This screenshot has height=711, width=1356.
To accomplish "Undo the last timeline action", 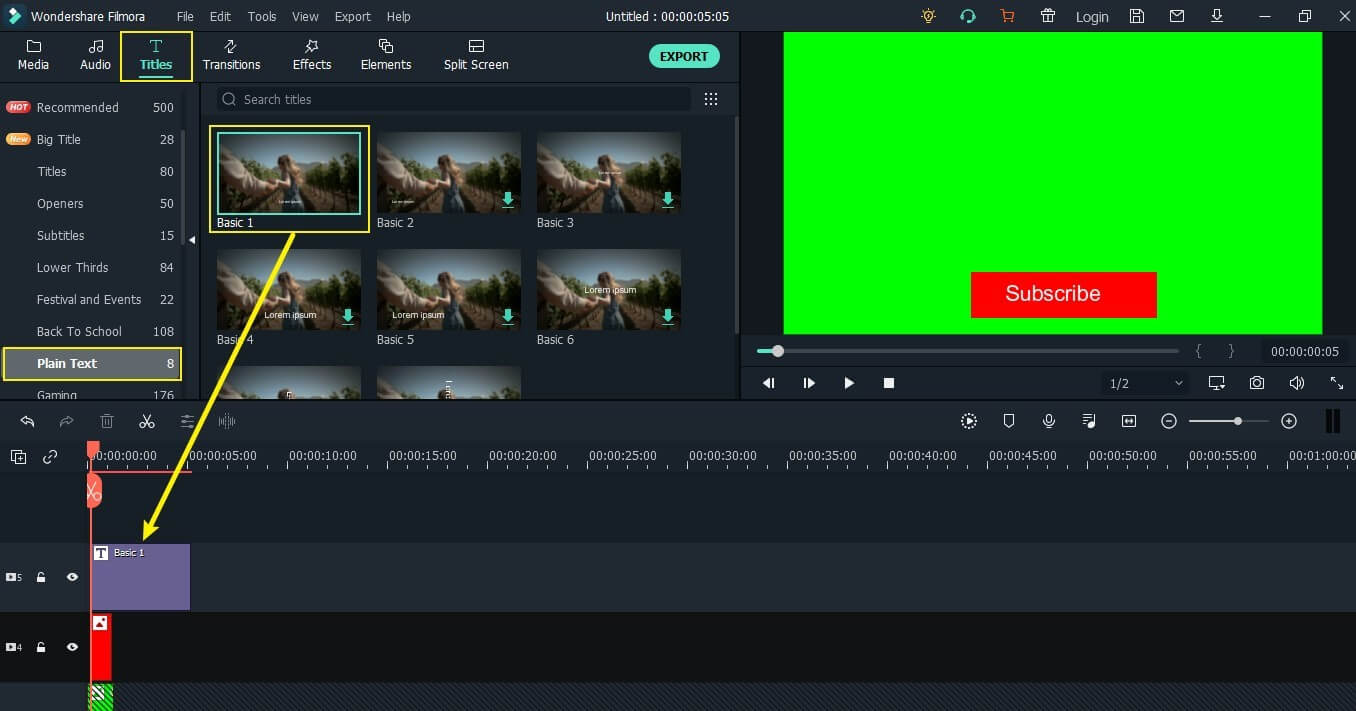I will pos(27,421).
